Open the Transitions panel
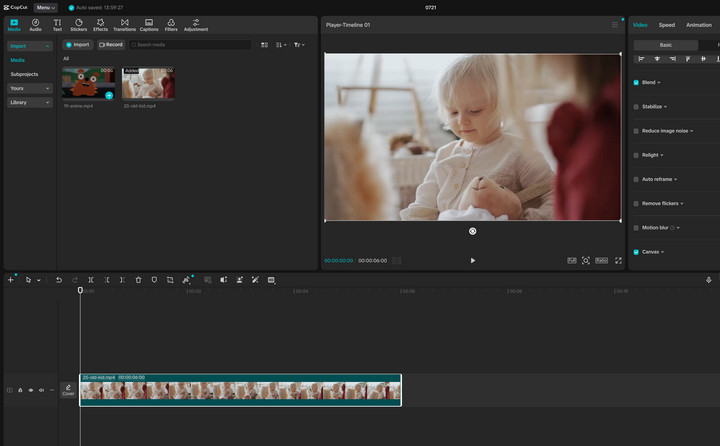The image size is (720, 446). tap(124, 25)
